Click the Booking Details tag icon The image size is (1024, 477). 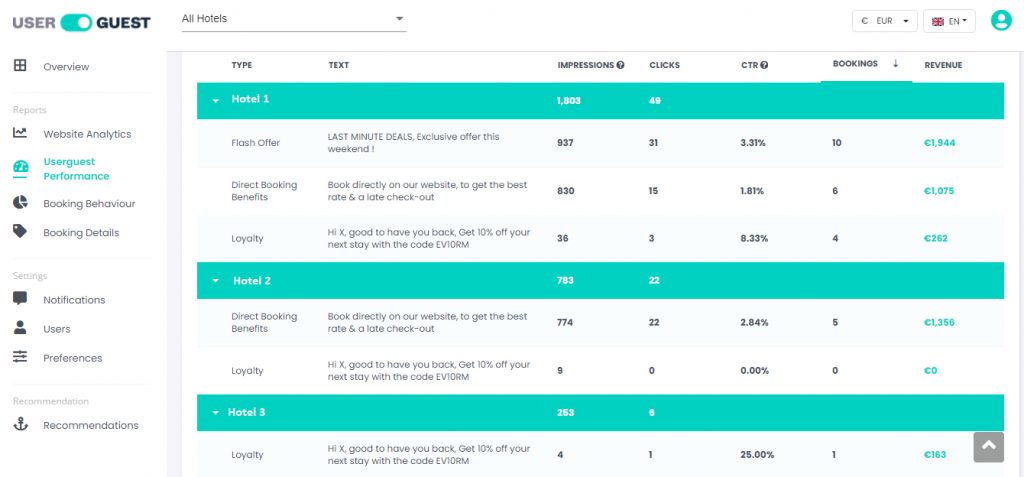[x=20, y=231]
